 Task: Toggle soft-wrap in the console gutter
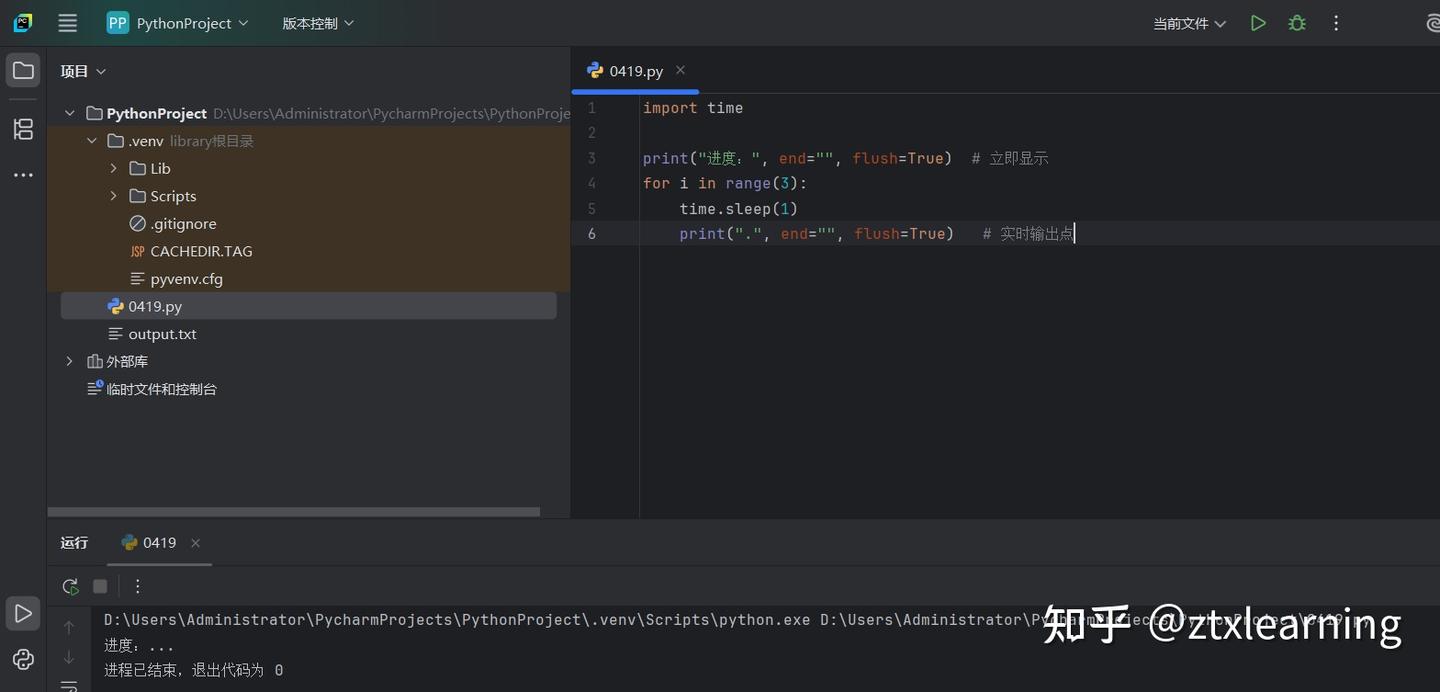(68, 686)
